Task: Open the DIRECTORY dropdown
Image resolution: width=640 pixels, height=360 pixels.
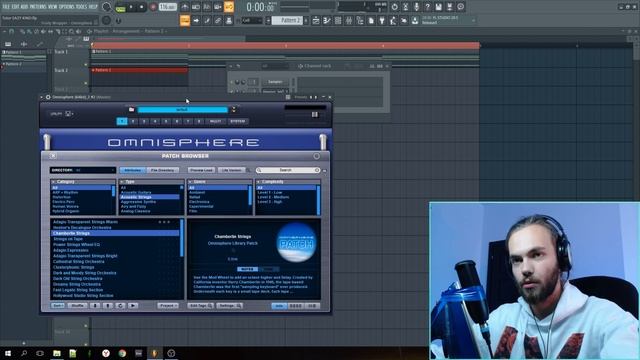Action: 83,170
